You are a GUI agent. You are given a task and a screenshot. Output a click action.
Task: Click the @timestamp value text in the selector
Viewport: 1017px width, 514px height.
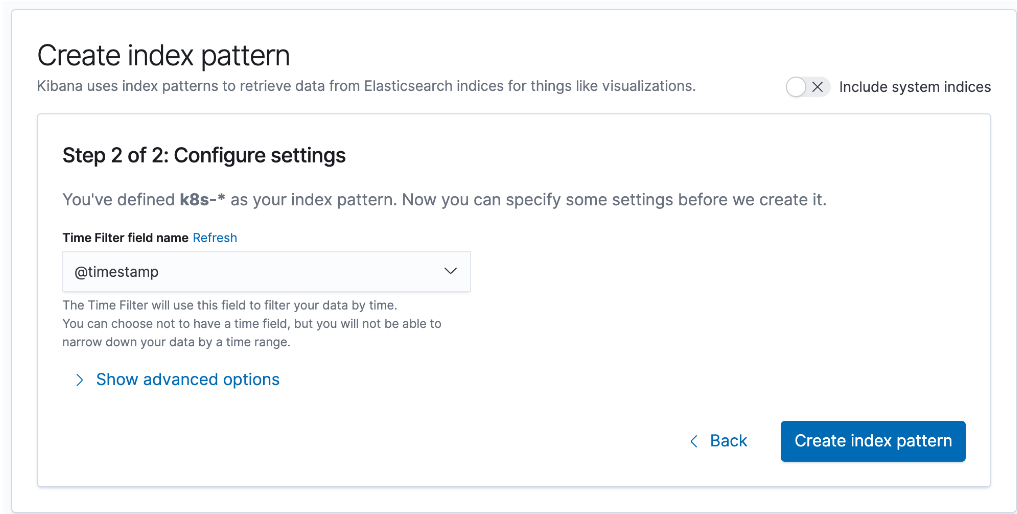click(117, 272)
